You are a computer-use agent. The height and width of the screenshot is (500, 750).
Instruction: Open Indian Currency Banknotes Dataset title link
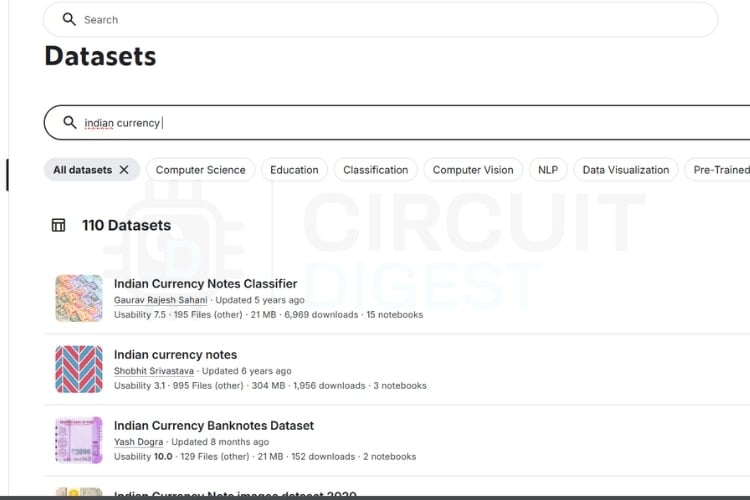(213, 426)
